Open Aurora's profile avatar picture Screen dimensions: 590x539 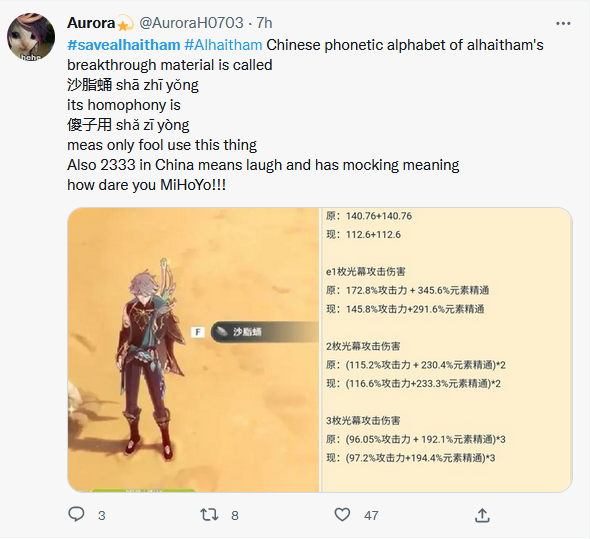tap(31, 37)
